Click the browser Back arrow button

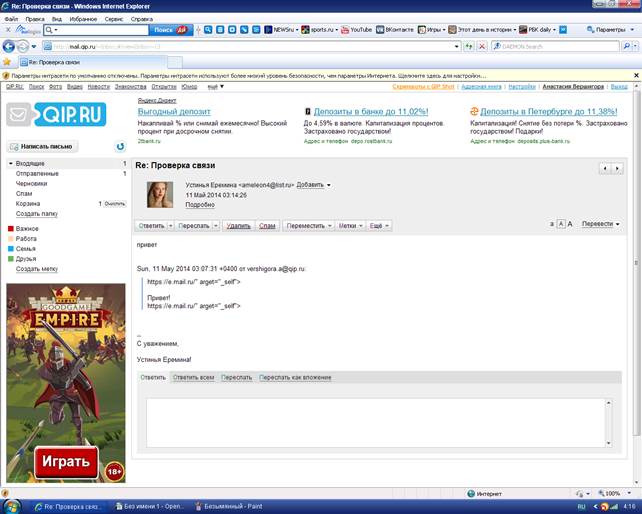9,46
